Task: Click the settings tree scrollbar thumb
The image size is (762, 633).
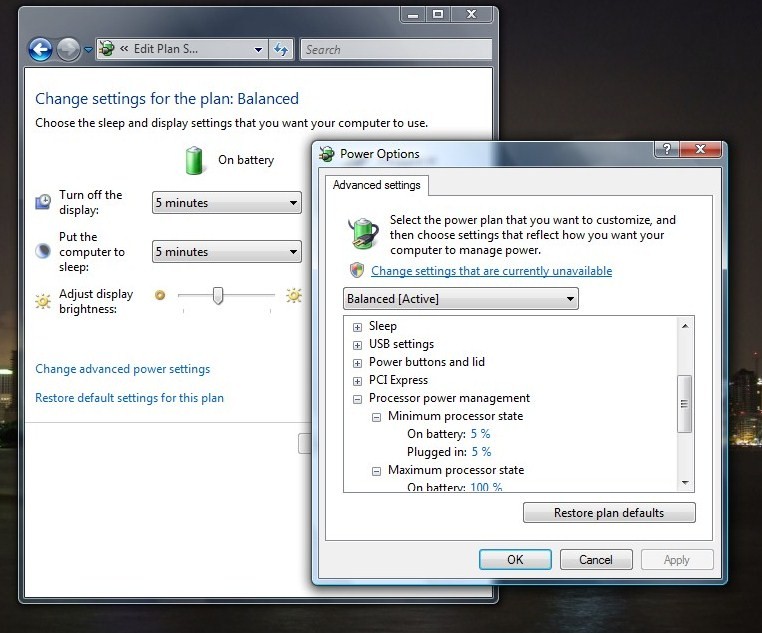Action: (685, 404)
